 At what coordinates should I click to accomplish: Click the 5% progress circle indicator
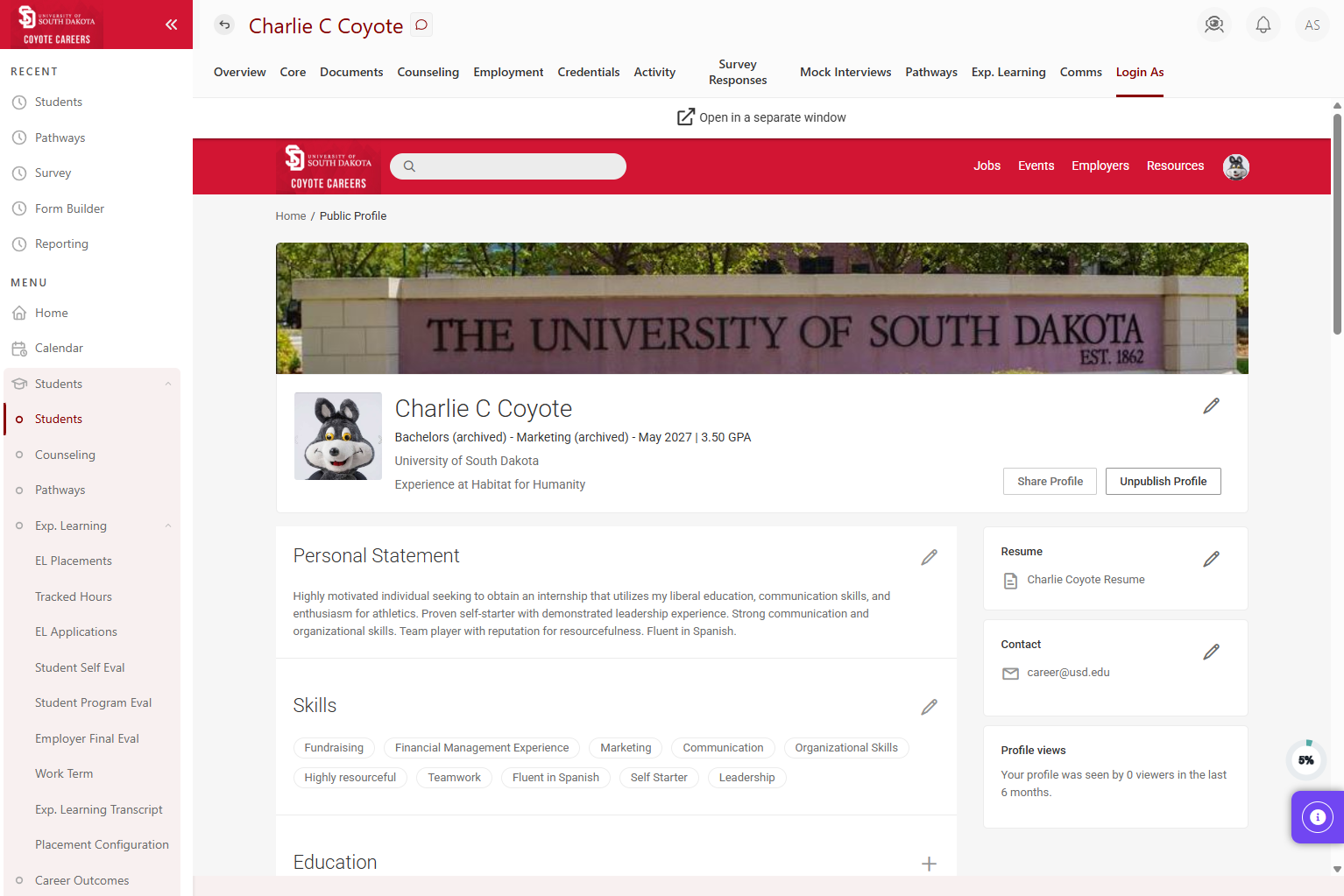tap(1306, 760)
